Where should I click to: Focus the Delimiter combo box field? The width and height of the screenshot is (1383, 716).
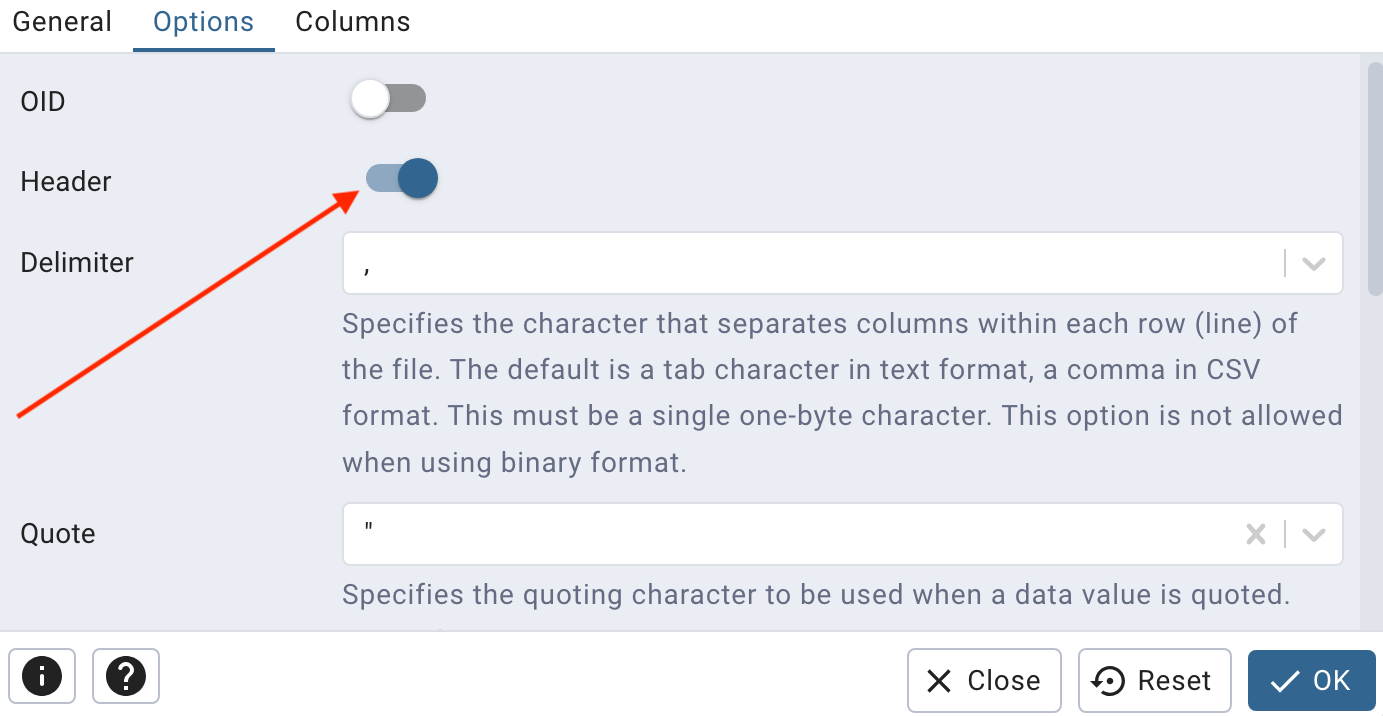[x=842, y=264]
